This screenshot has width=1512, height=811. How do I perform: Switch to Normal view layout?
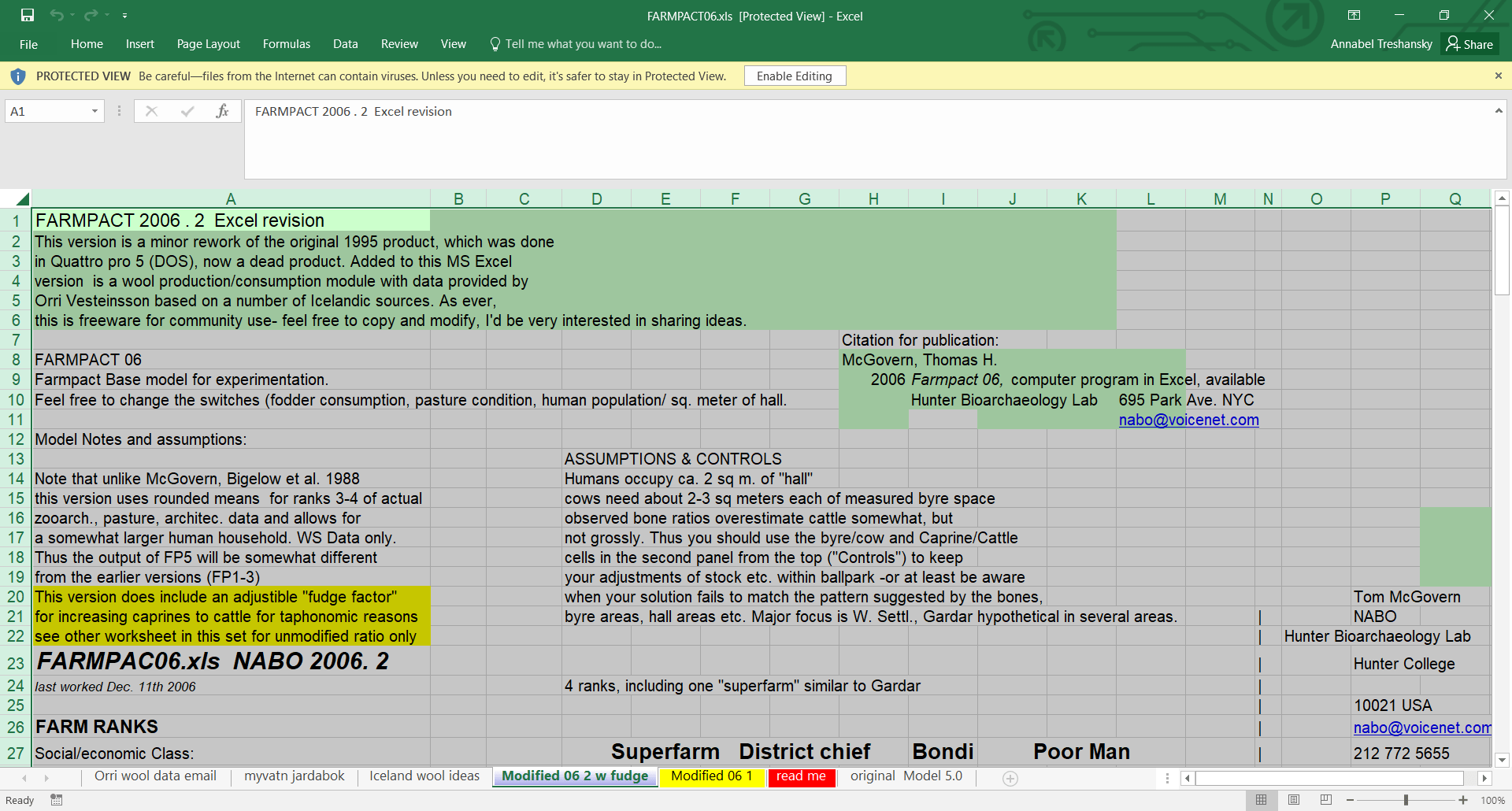(1261, 800)
